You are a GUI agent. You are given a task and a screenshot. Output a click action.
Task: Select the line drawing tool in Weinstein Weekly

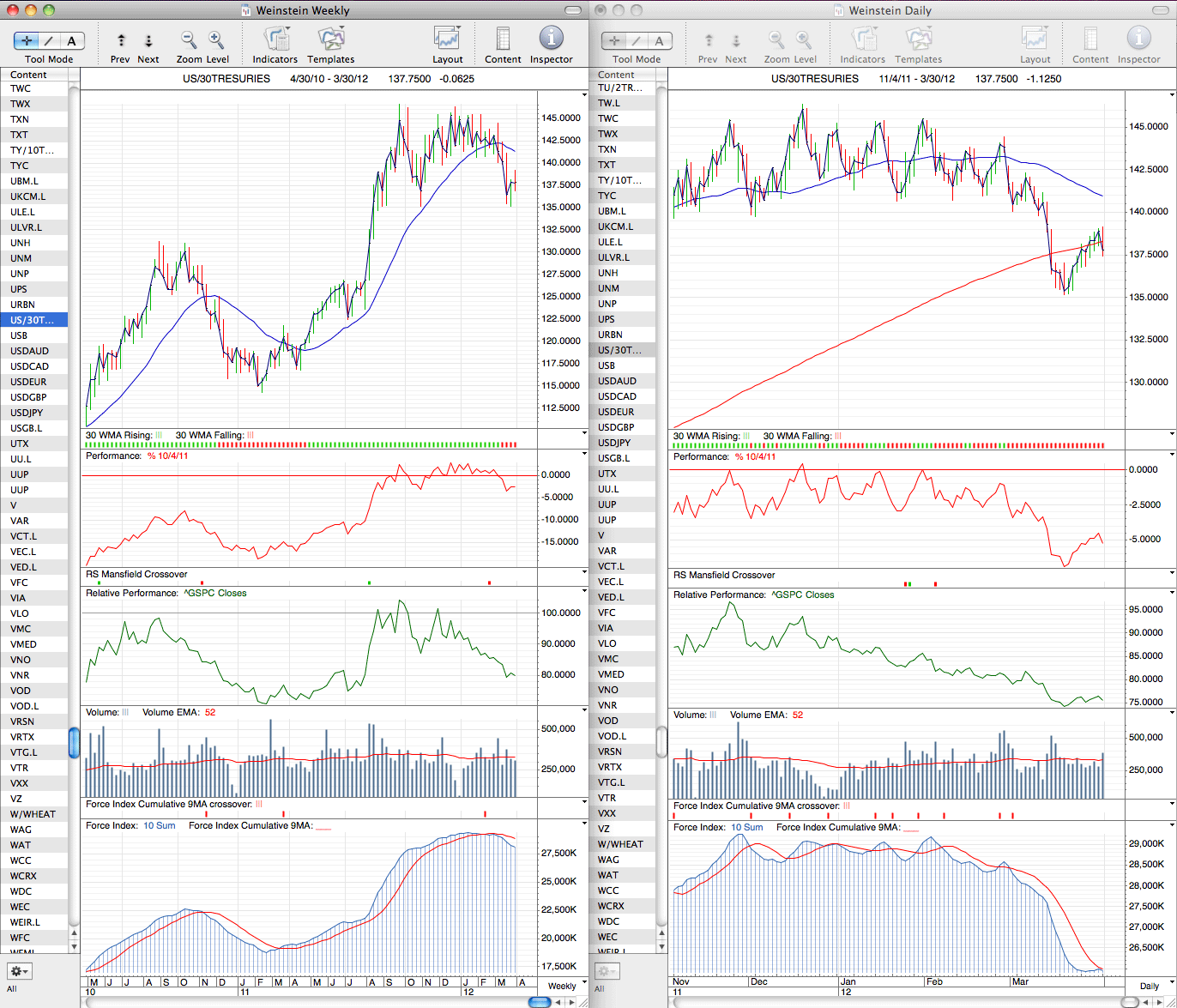[x=50, y=41]
